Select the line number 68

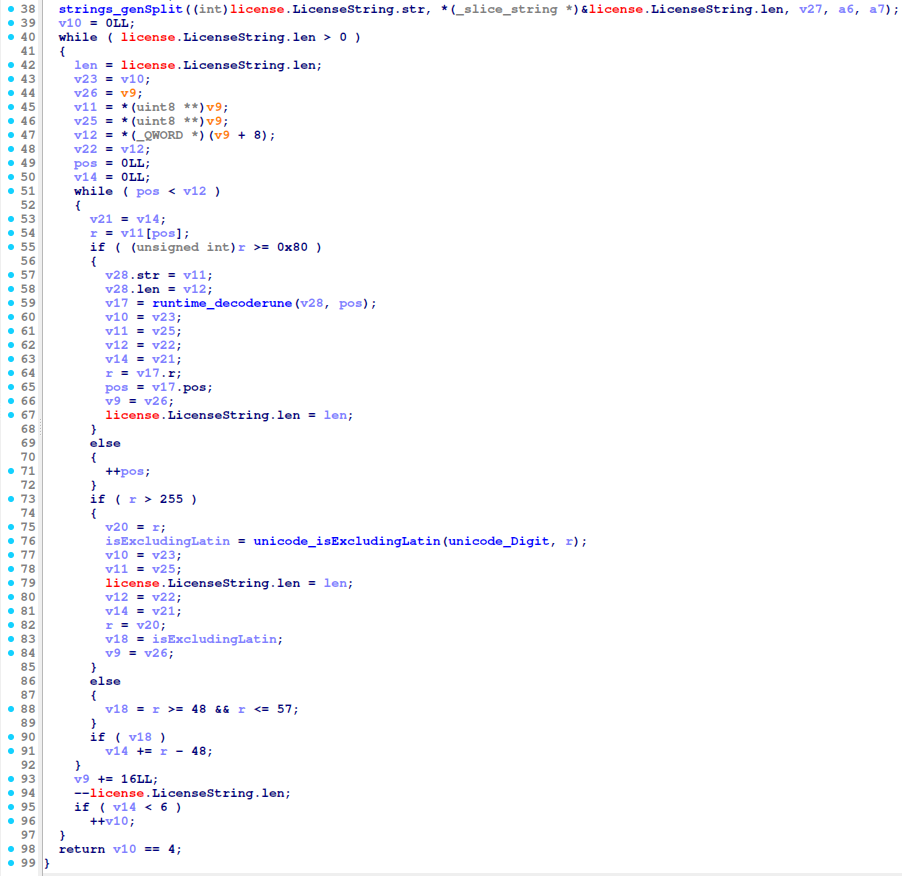[x=28, y=429]
